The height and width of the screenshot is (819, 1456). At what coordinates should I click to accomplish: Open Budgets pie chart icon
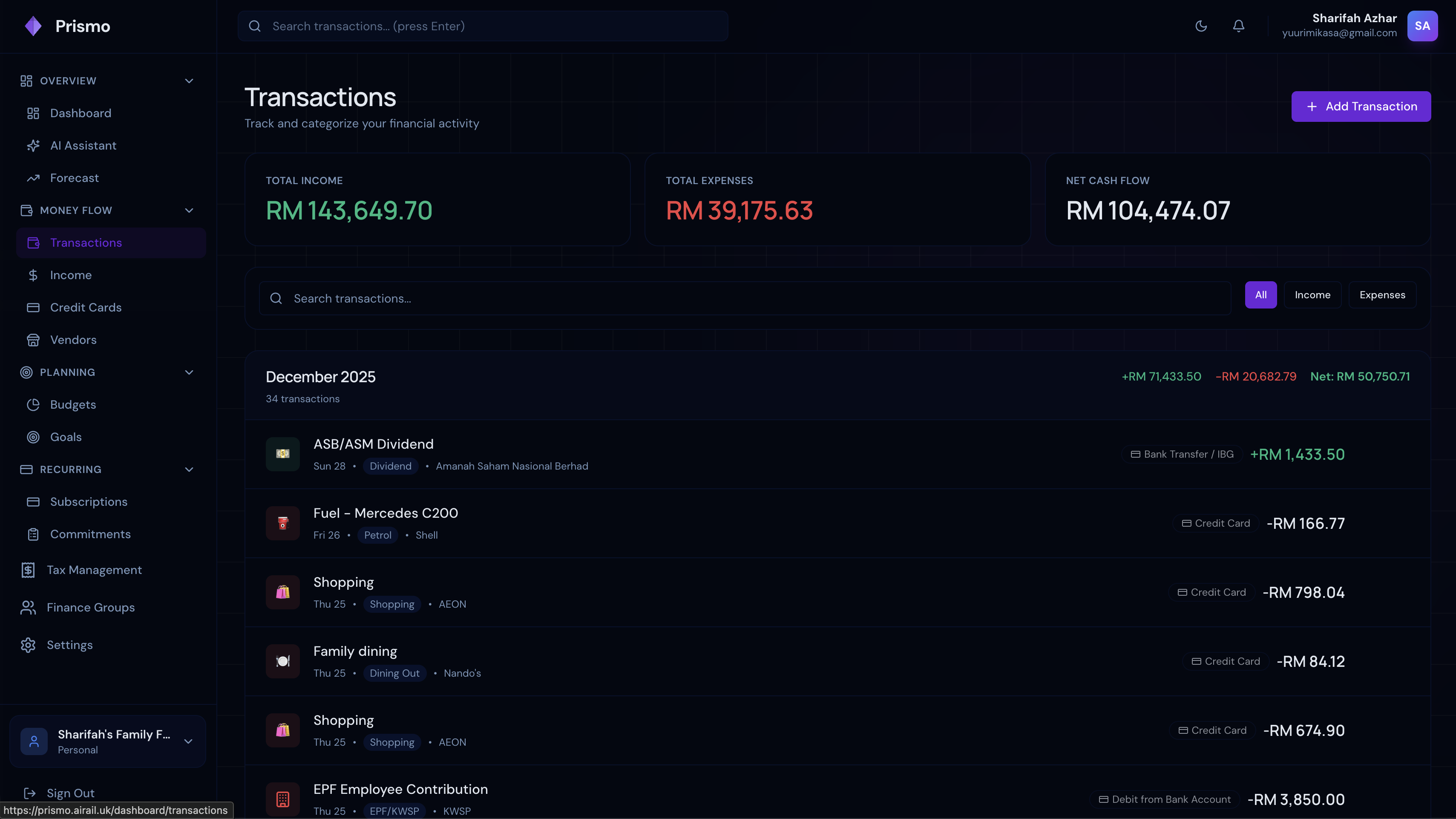[x=33, y=405]
